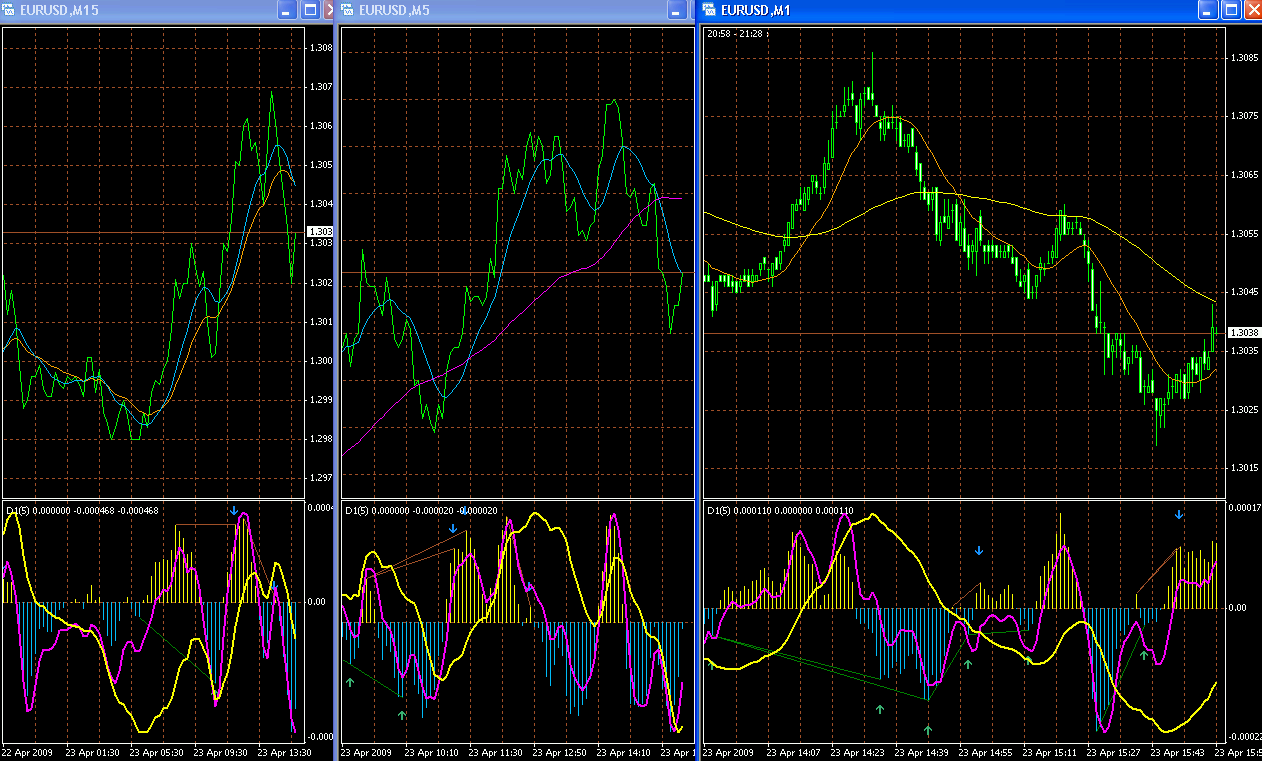Maximize the EURUSD,M1 chart window

(x=1231, y=10)
